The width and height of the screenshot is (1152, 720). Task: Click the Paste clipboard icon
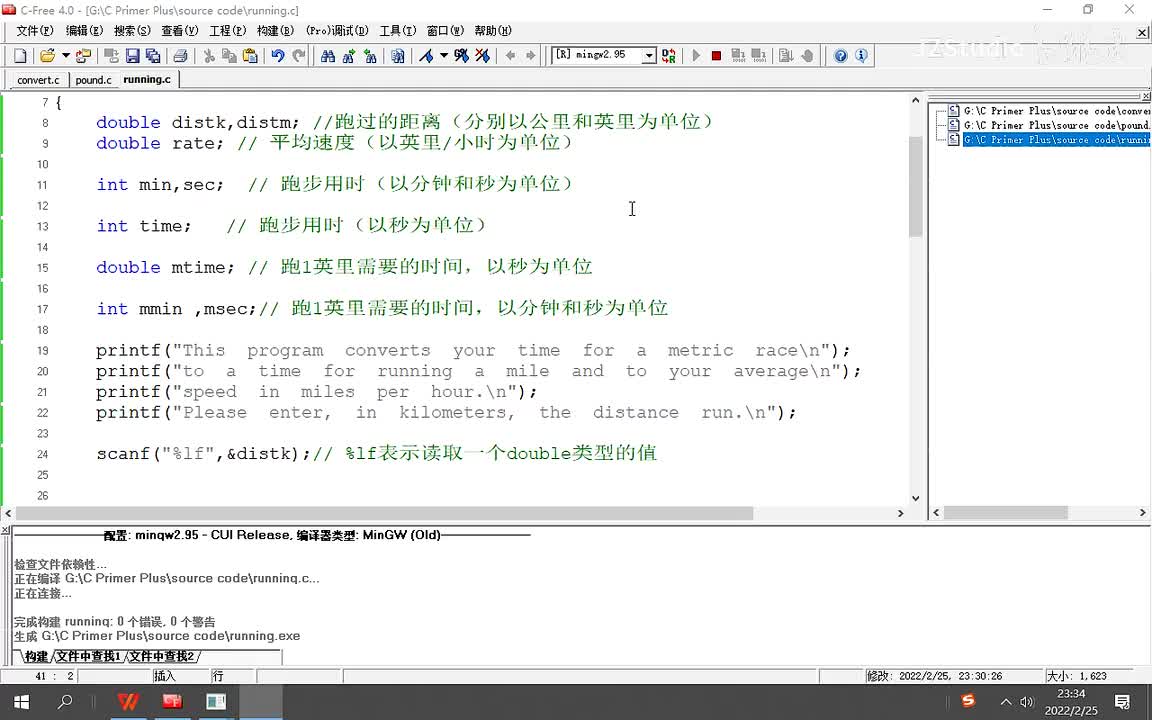[x=250, y=56]
